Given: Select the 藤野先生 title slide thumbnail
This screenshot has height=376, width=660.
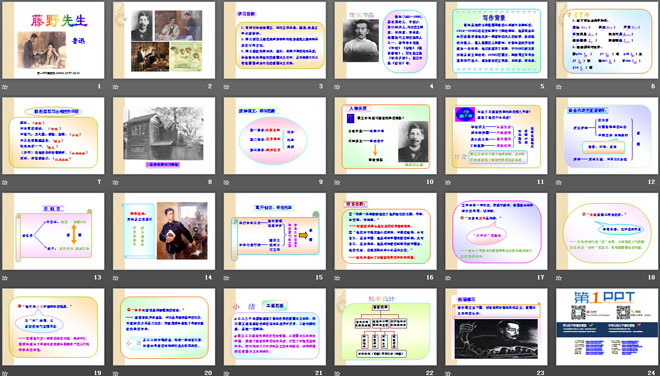Looking at the screenshot, I should click(x=53, y=40).
